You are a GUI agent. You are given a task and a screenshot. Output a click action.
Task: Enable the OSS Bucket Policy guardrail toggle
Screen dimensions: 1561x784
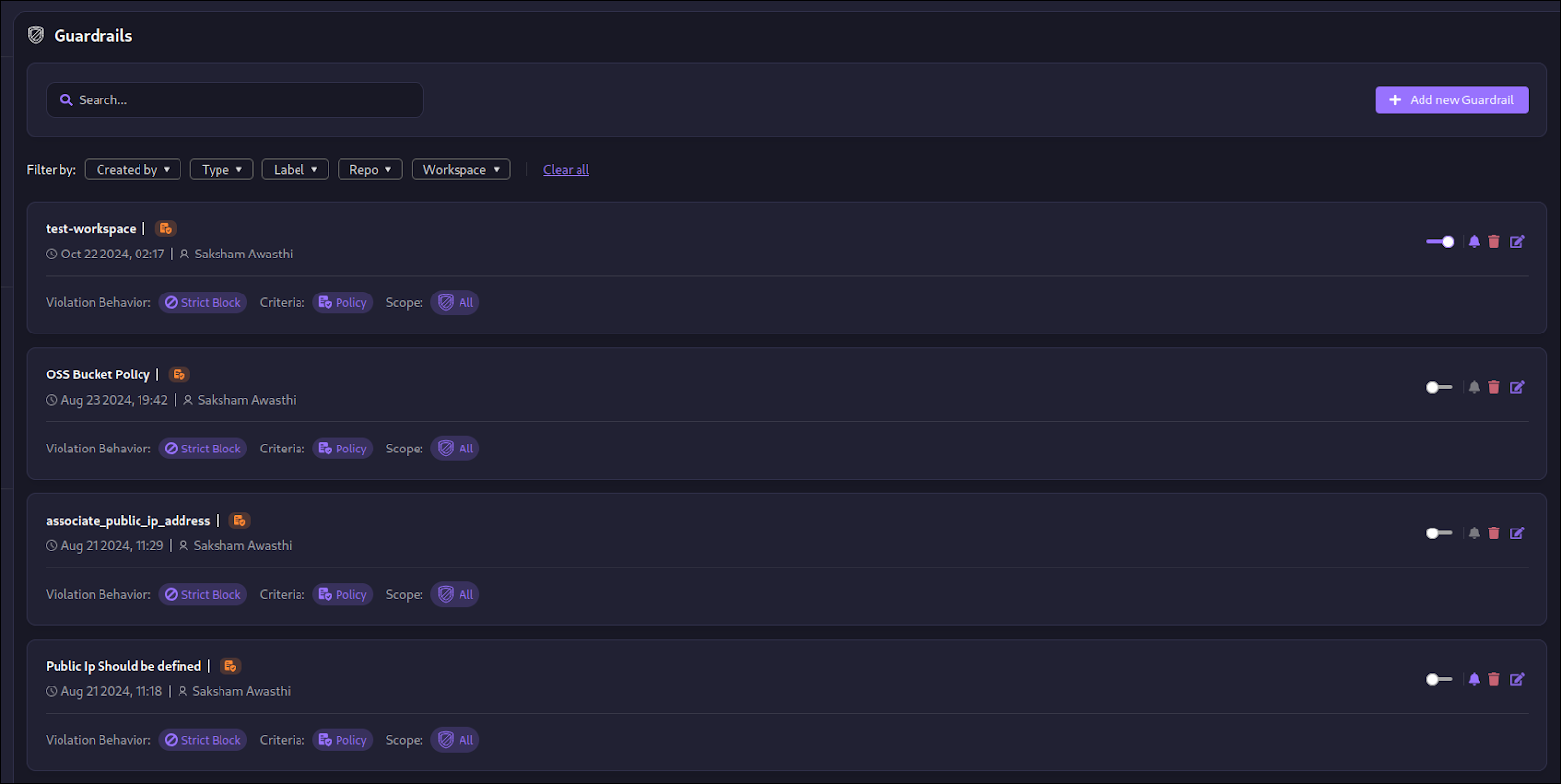click(1440, 387)
